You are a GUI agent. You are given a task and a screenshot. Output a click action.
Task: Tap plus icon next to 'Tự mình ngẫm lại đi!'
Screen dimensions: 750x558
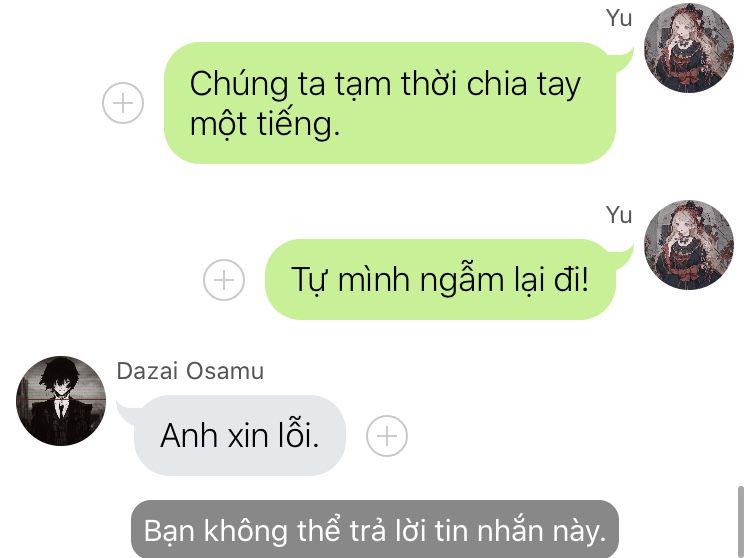tap(224, 280)
